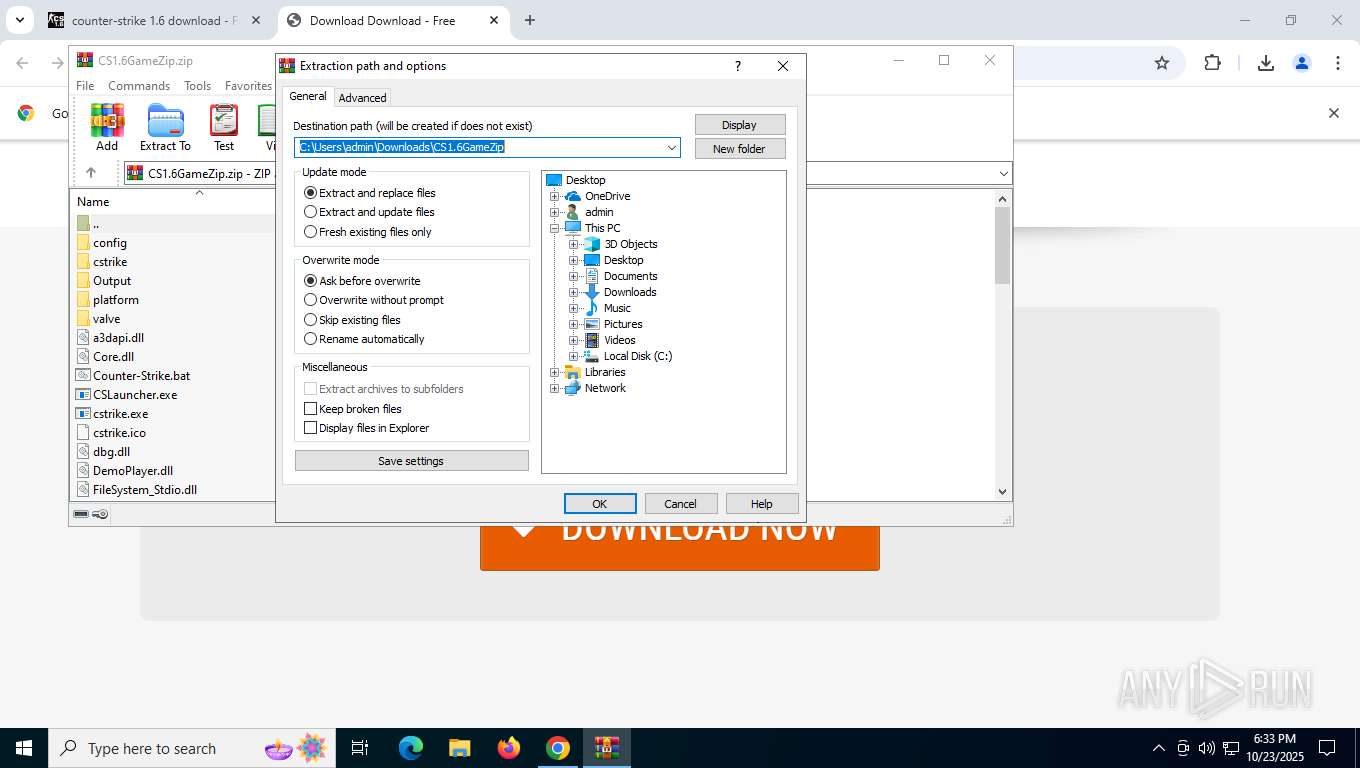
Task: Expand the Libraries tree node
Action: tap(554, 372)
